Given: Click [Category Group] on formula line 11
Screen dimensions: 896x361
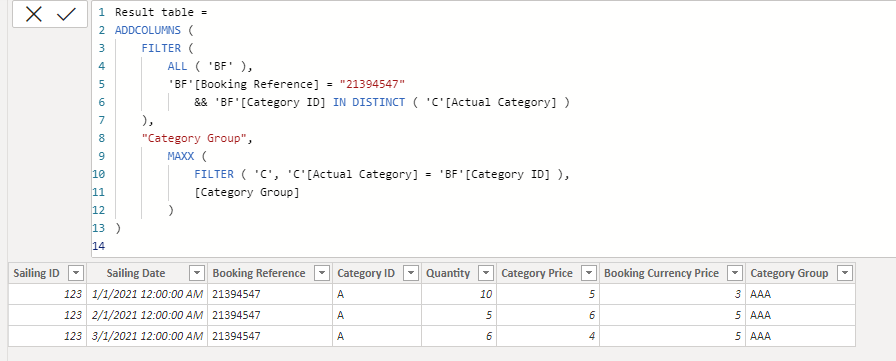Looking at the screenshot, I should (247, 192).
